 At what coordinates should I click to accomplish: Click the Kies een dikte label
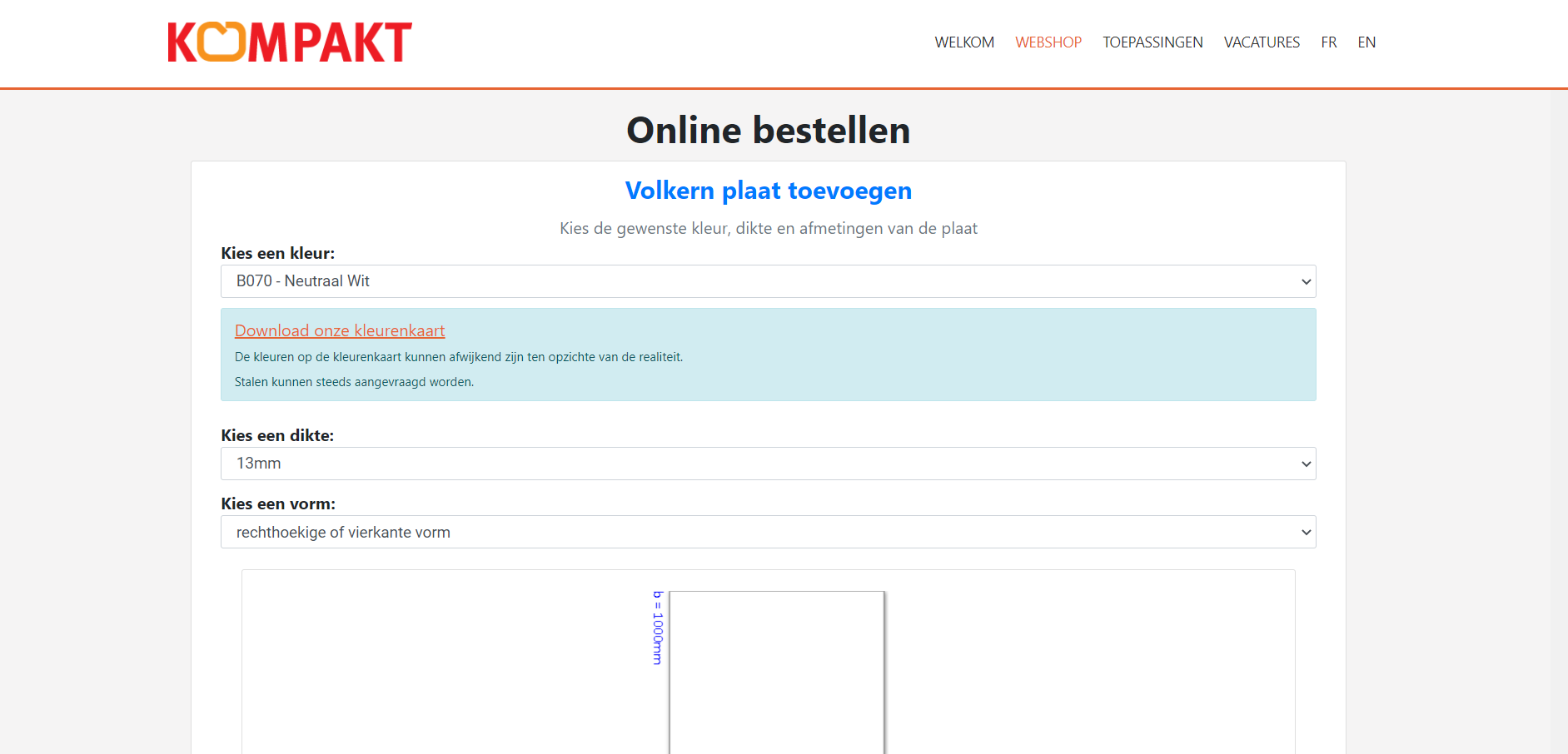point(277,435)
